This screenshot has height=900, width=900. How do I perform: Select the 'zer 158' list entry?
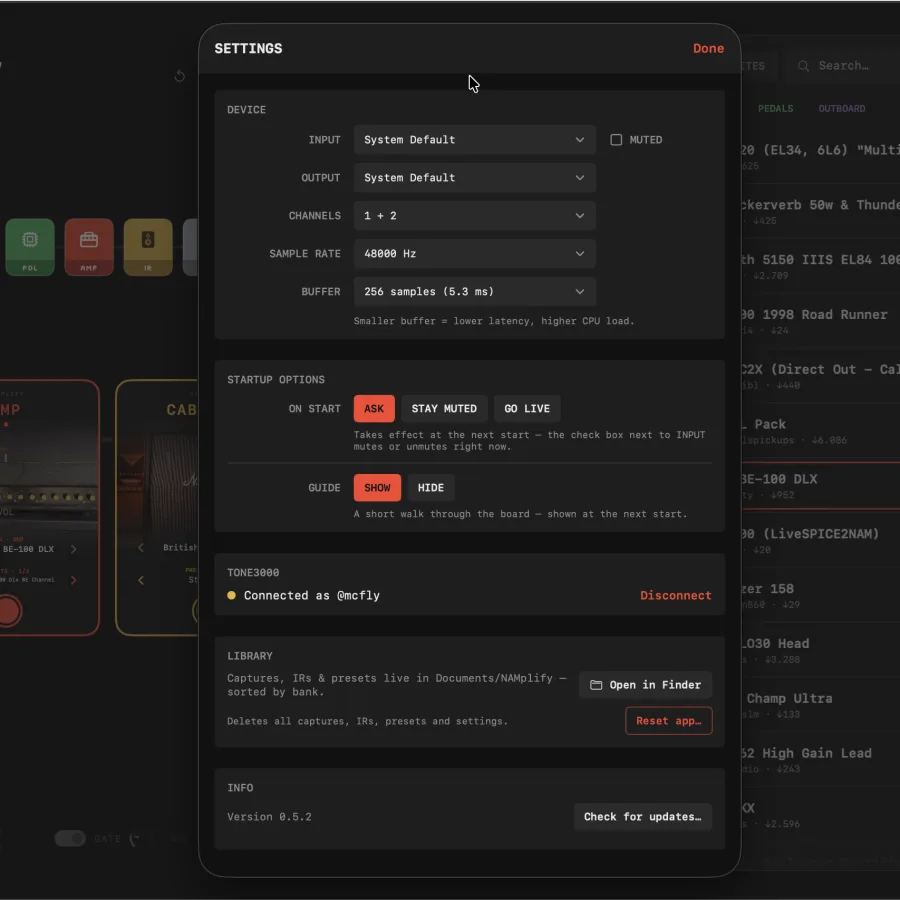pyautogui.click(x=820, y=595)
